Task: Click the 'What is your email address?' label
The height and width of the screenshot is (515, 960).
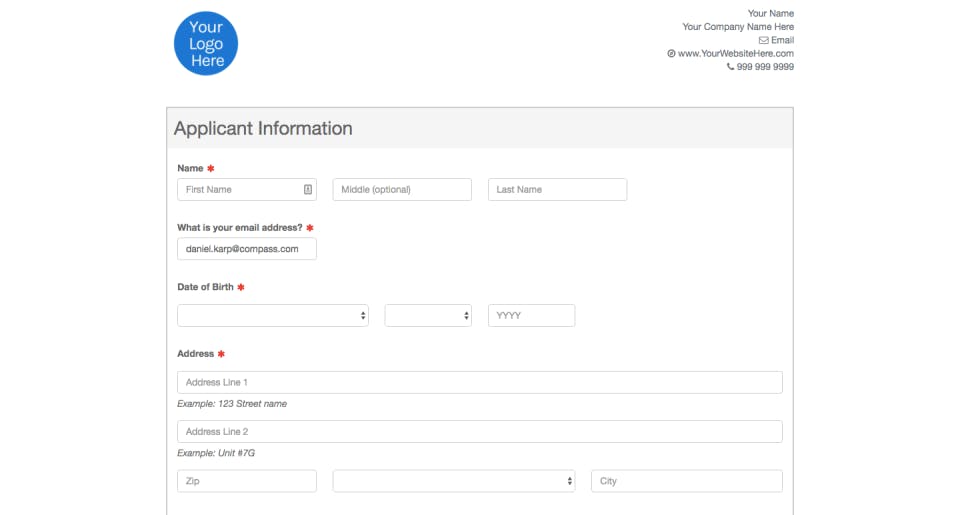Action: click(x=240, y=228)
